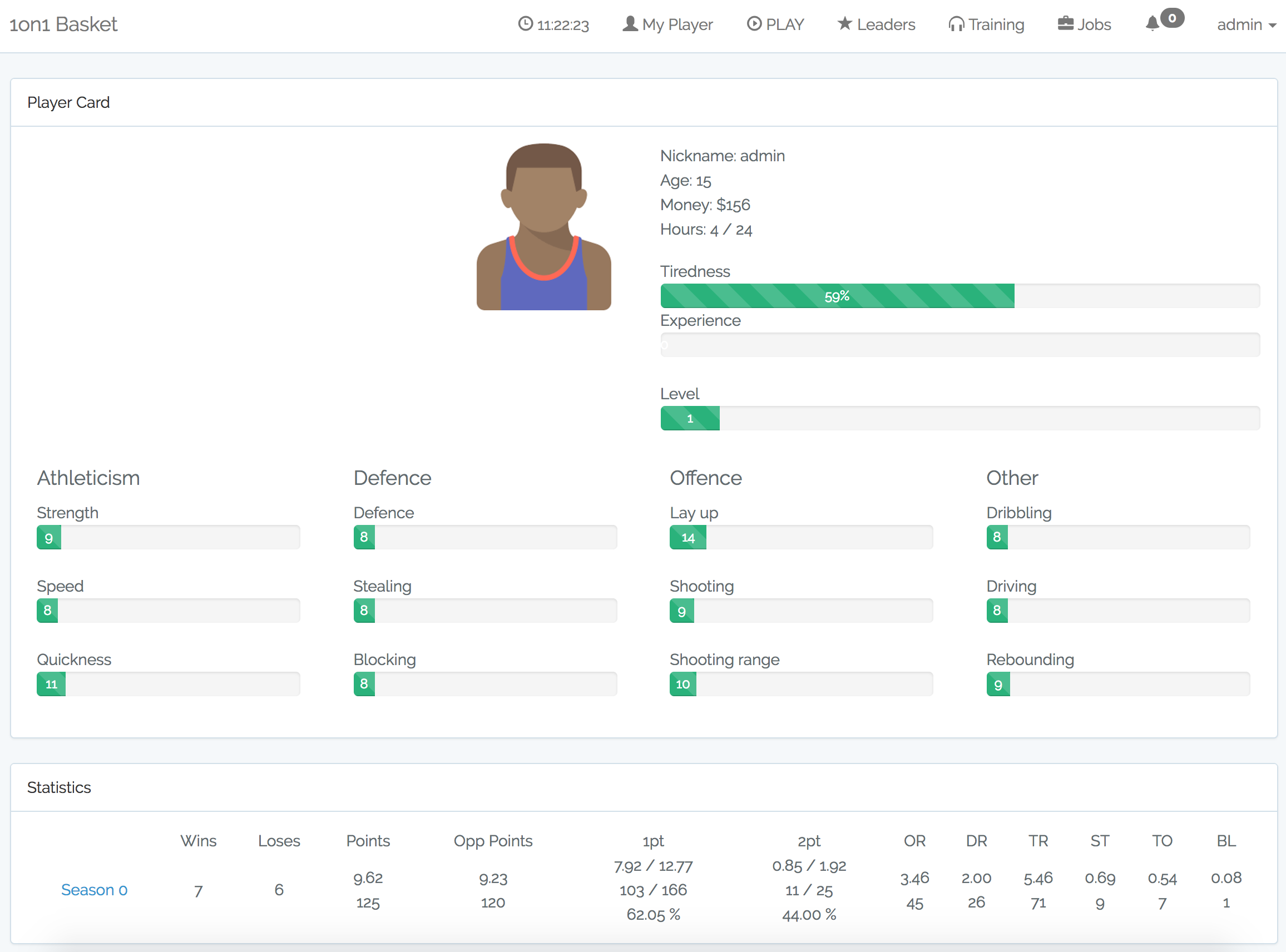The image size is (1286, 952).
Task: Open the Season 0 statistics link
Action: coord(94,890)
